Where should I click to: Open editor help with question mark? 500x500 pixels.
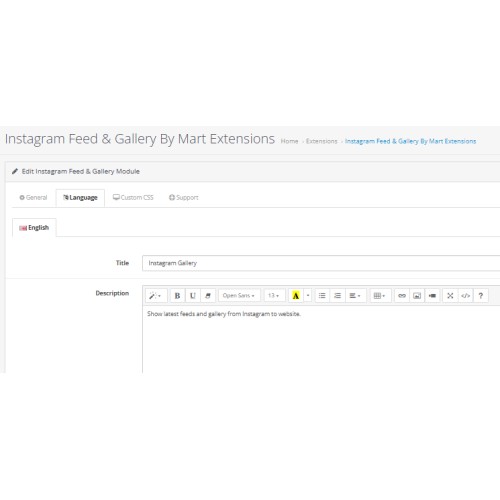pos(481,296)
